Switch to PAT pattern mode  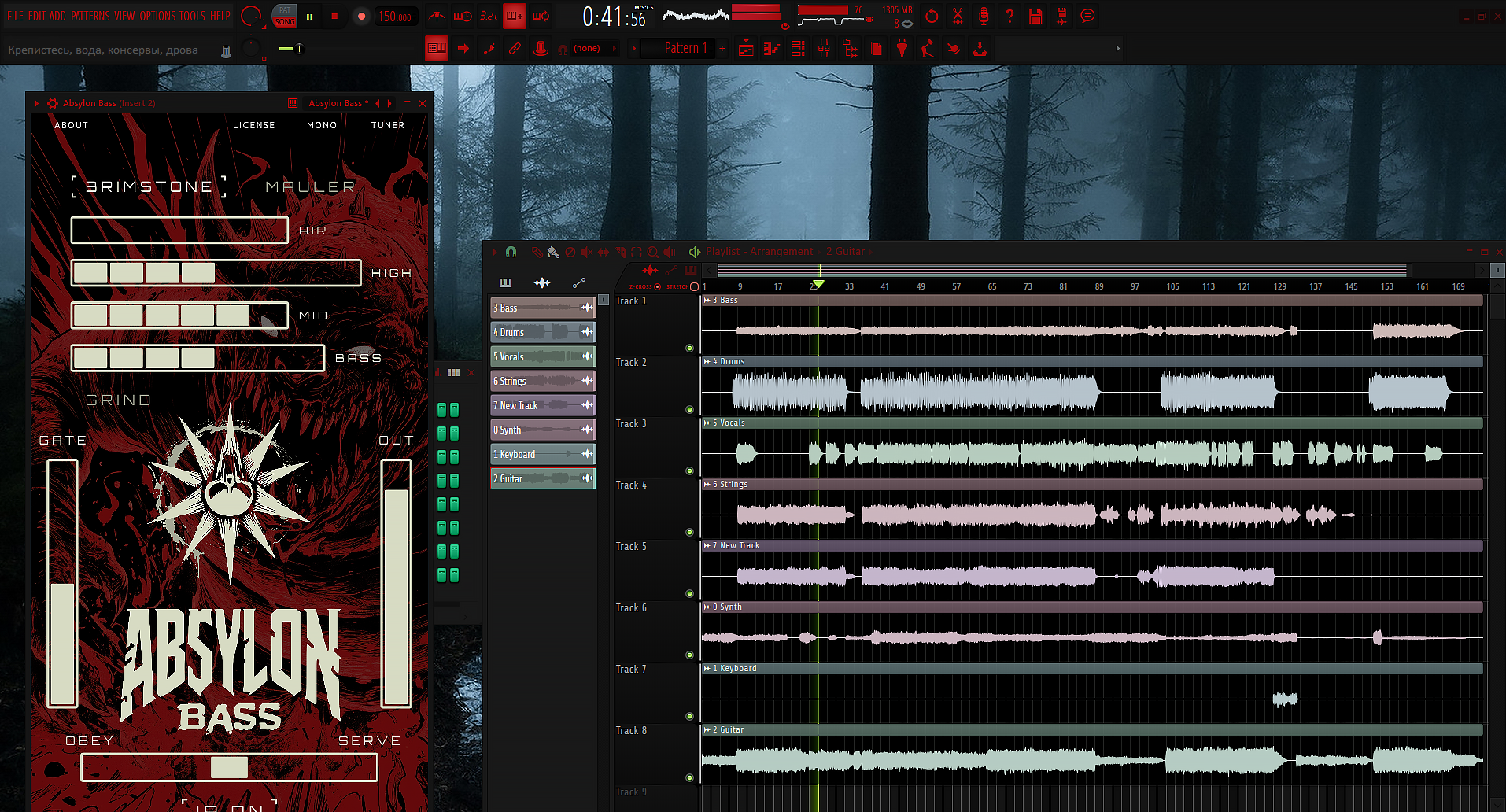click(x=285, y=10)
